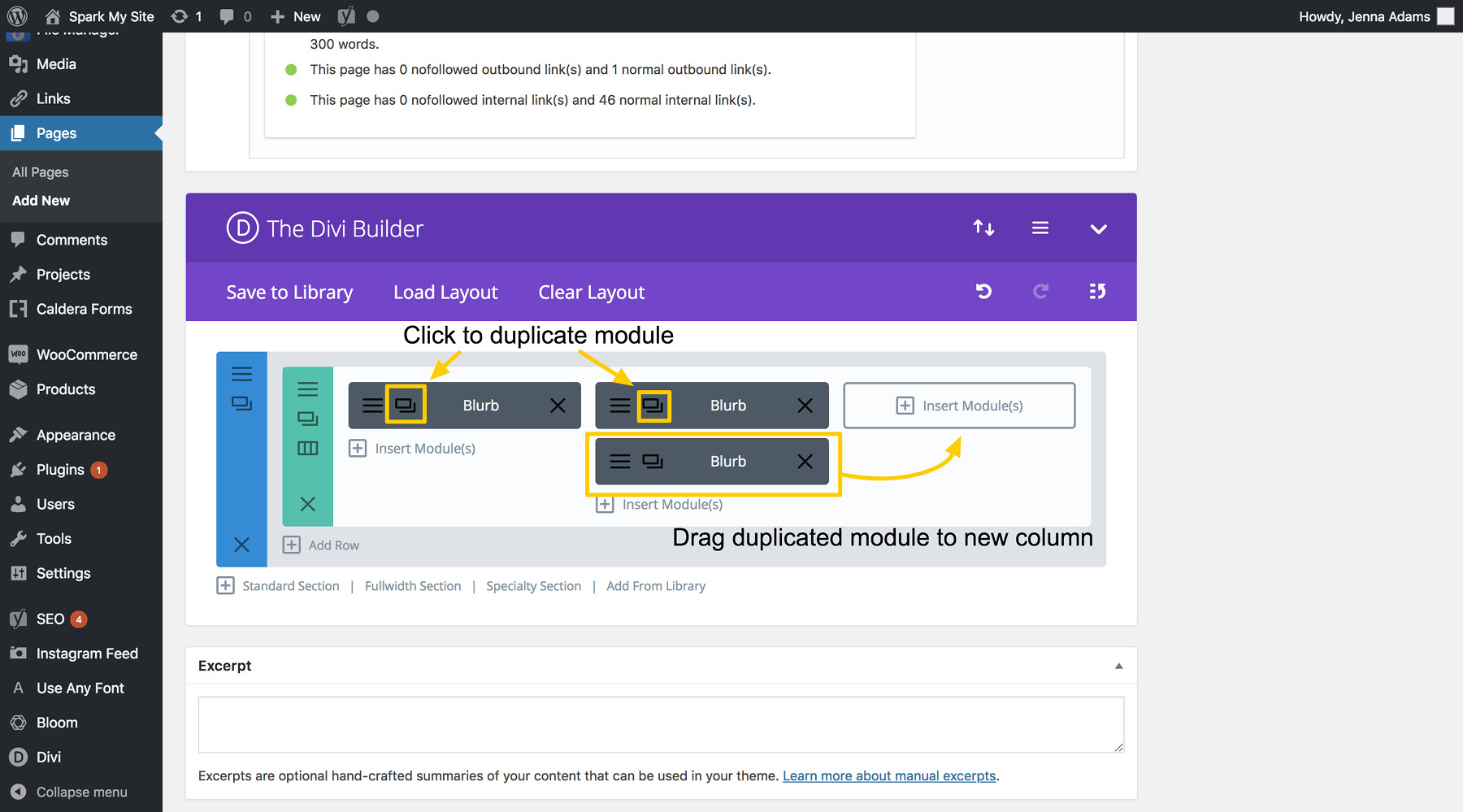1463x812 pixels.
Task: Add a Standard Section
Action: [x=278, y=586]
